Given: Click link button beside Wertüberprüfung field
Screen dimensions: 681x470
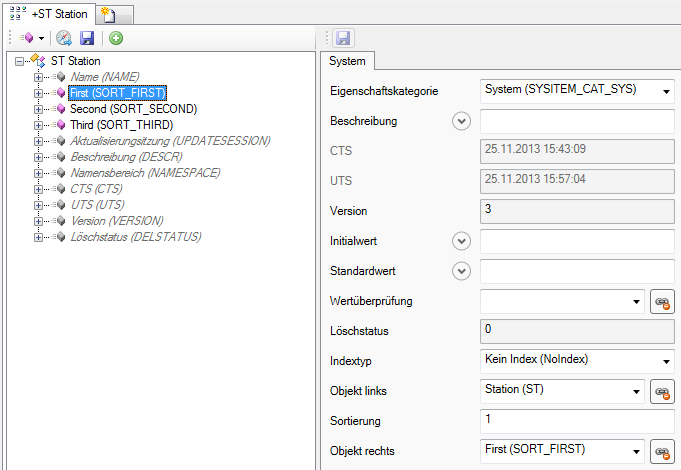Looking at the screenshot, I should pyautogui.click(x=661, y=301).
